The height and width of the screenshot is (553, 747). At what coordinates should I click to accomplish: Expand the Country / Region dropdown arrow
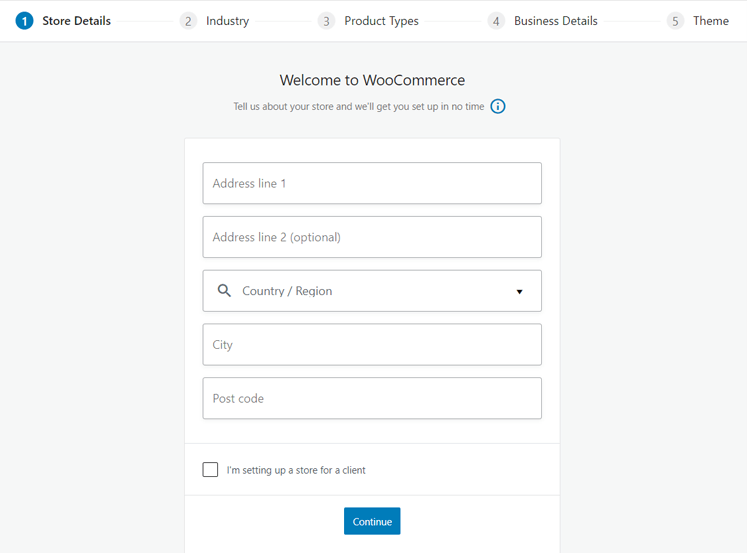click(x=519, y=292)
